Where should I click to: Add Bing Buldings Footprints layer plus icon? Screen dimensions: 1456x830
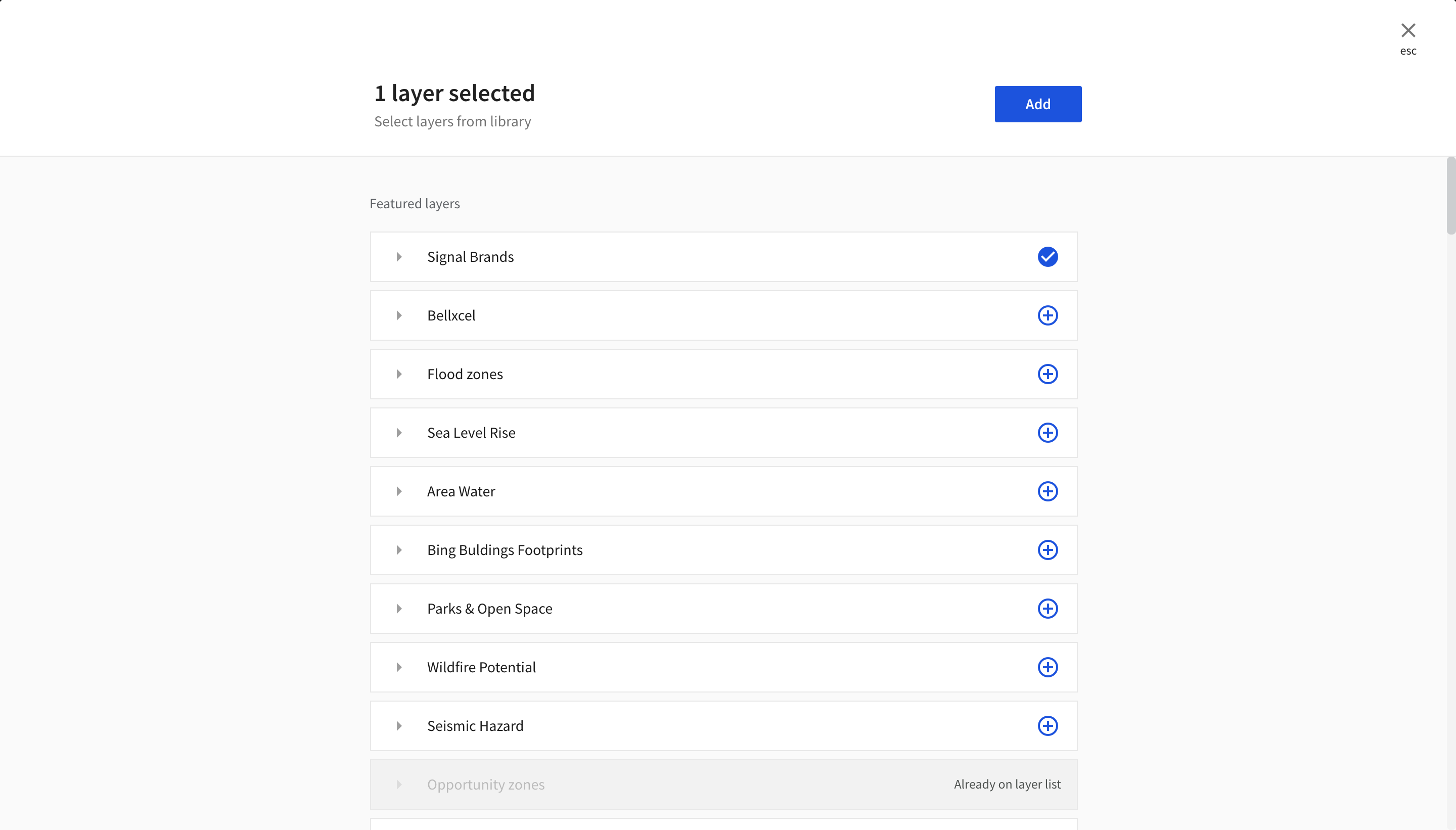pyautogui.click(x=1047, y=550)
